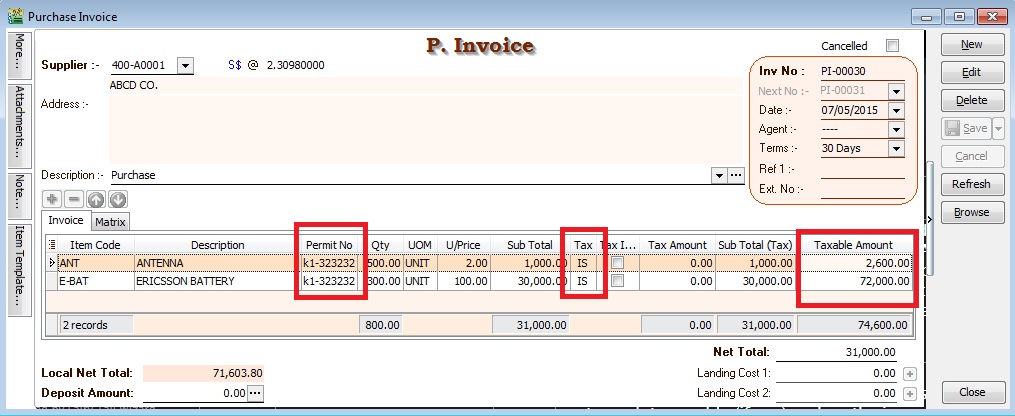Click the plus icon beside Landing Cost 2
Viewport: 1015px width, 416px height.
tap(909, 394)
